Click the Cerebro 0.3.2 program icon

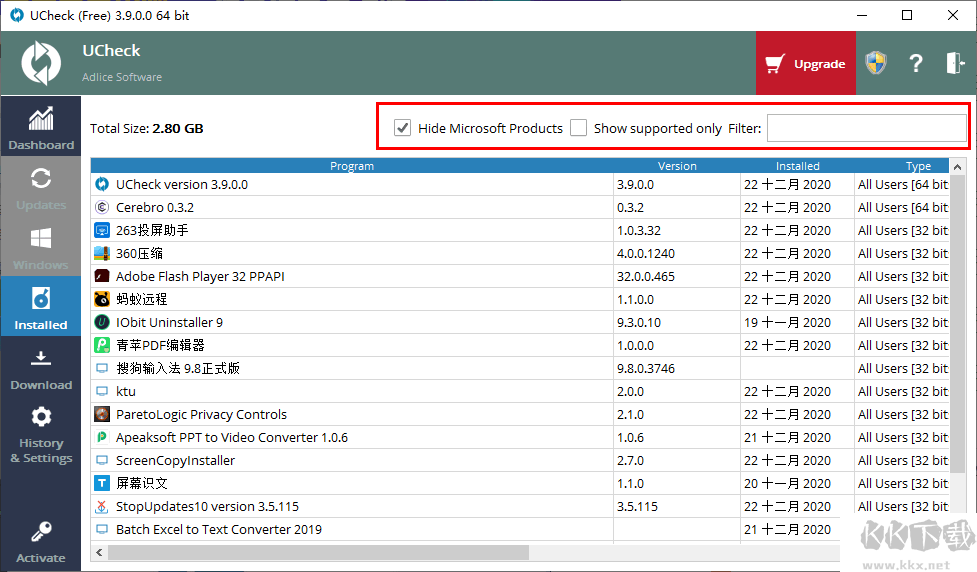pos(101,207)
